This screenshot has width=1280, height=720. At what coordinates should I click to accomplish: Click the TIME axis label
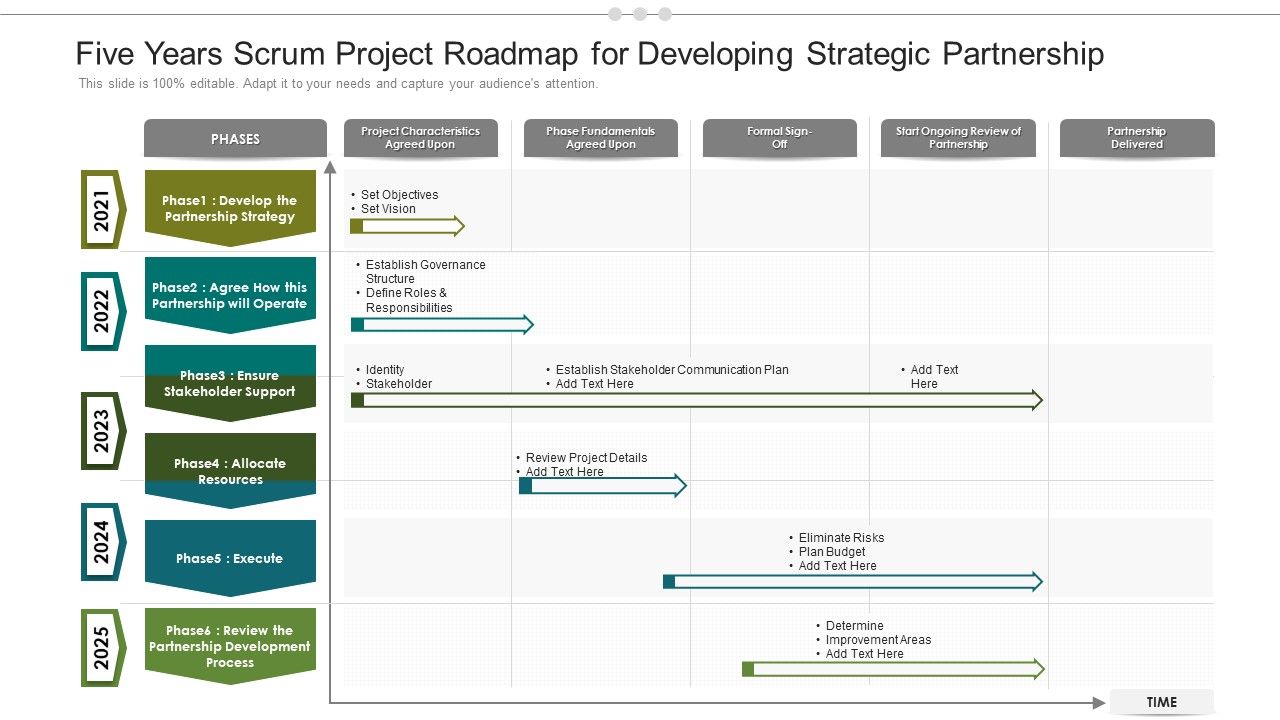[1161, 702]
